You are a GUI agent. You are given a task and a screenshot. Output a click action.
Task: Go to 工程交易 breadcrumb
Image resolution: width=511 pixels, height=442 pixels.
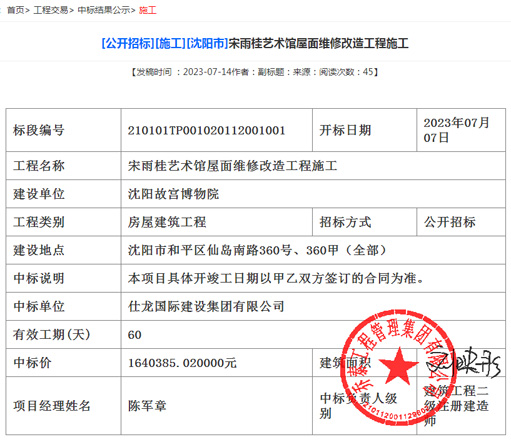[x=51, y=10]
